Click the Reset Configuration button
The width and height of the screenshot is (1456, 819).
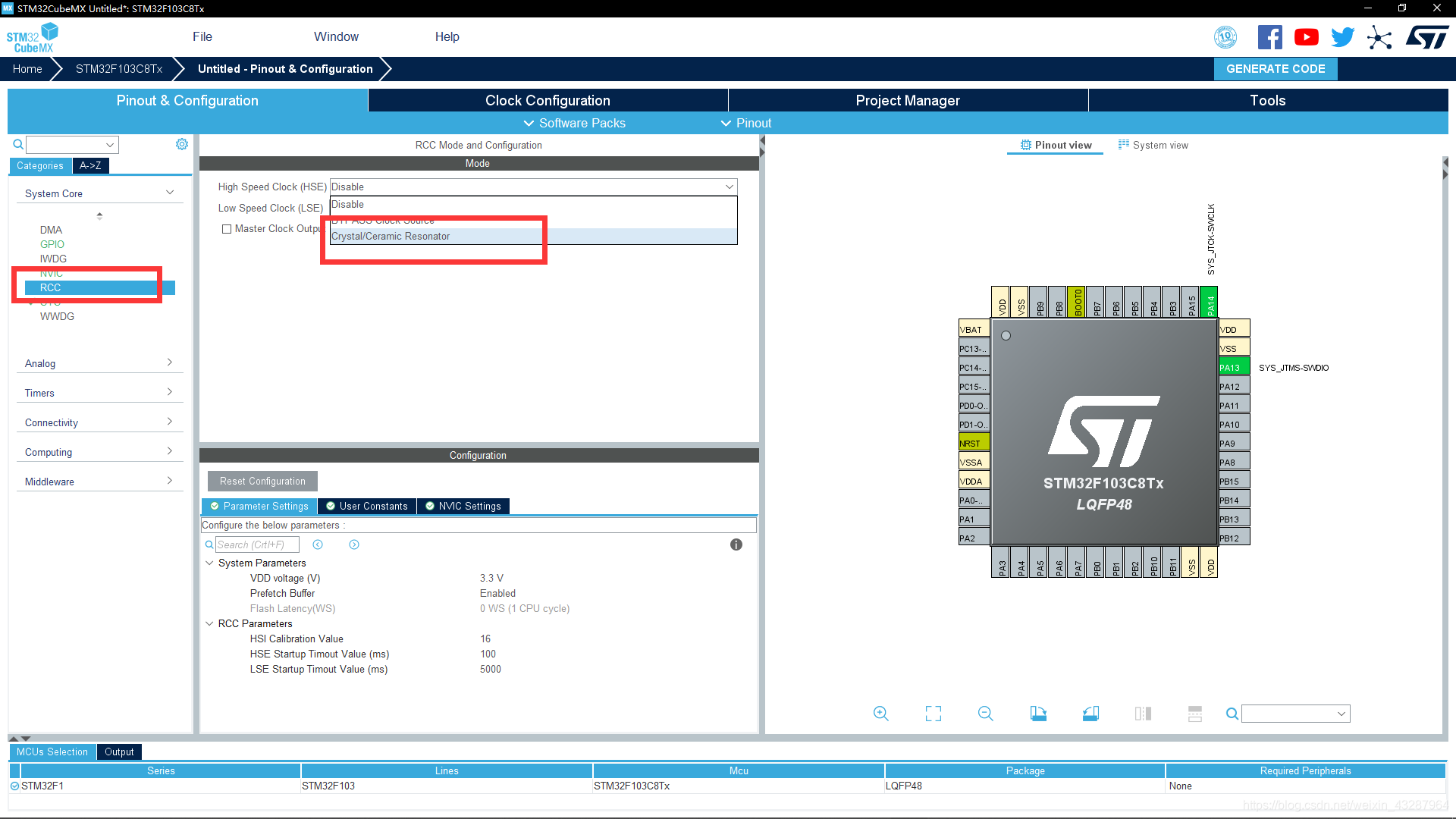pyautogui.click(x=262, y=481)
